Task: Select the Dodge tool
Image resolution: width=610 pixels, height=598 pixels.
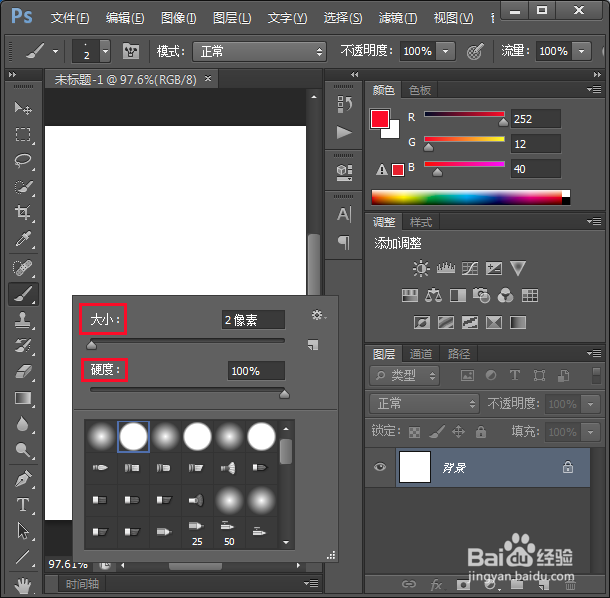Action: click(23, 450)
